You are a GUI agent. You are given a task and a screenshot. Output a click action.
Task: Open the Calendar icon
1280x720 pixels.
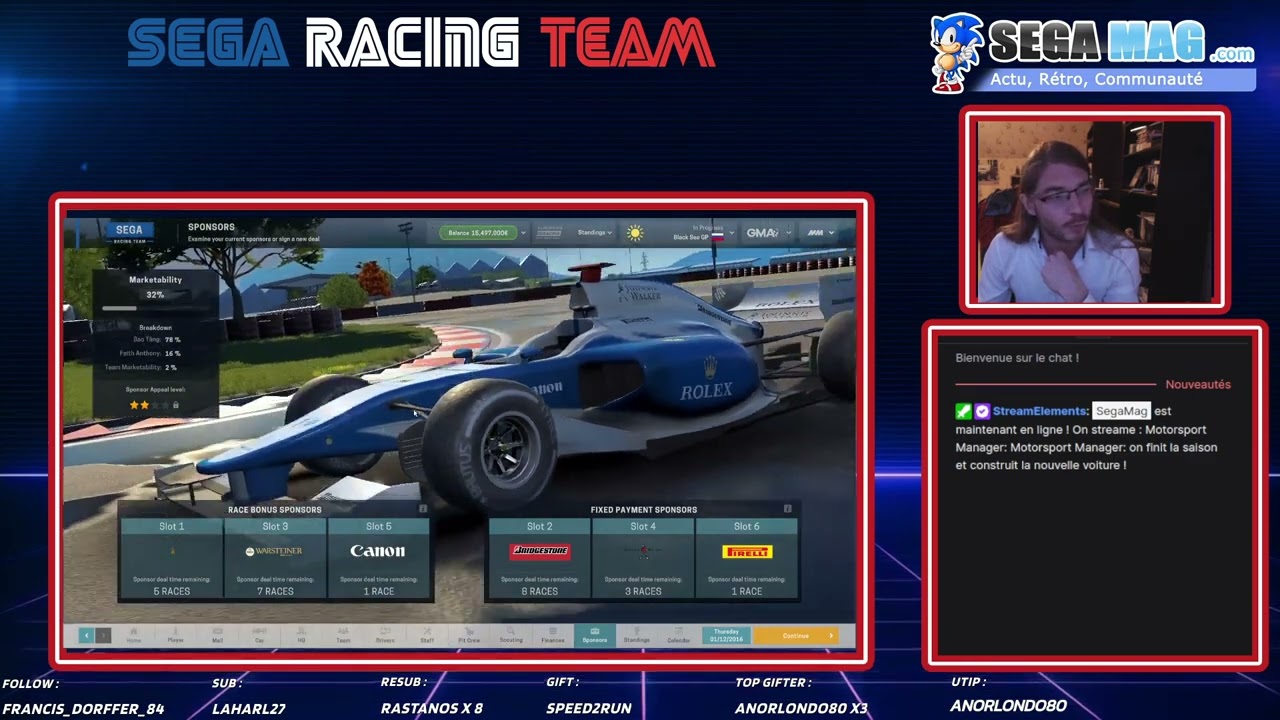(x=679, y=635)
